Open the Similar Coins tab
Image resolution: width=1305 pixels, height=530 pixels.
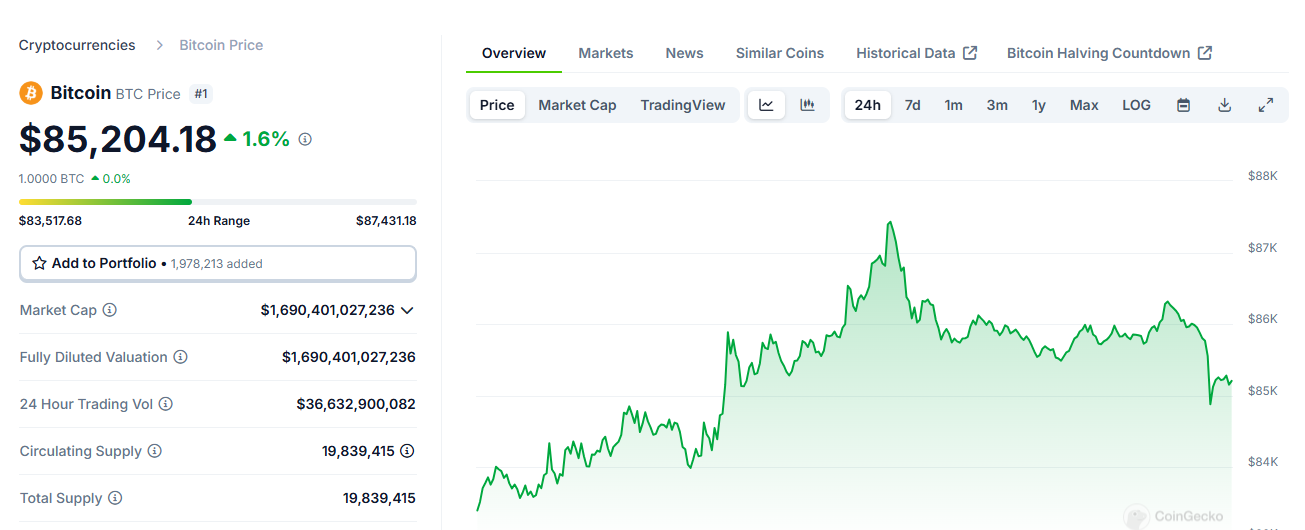pos(780,53)
